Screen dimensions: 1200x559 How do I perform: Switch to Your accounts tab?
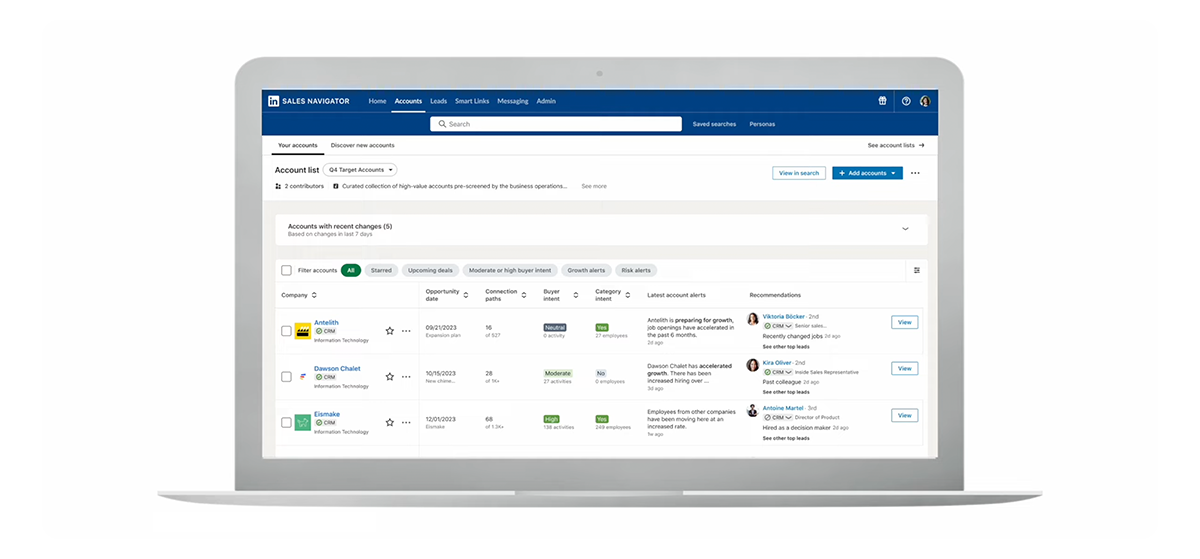[x=298, y=145]
